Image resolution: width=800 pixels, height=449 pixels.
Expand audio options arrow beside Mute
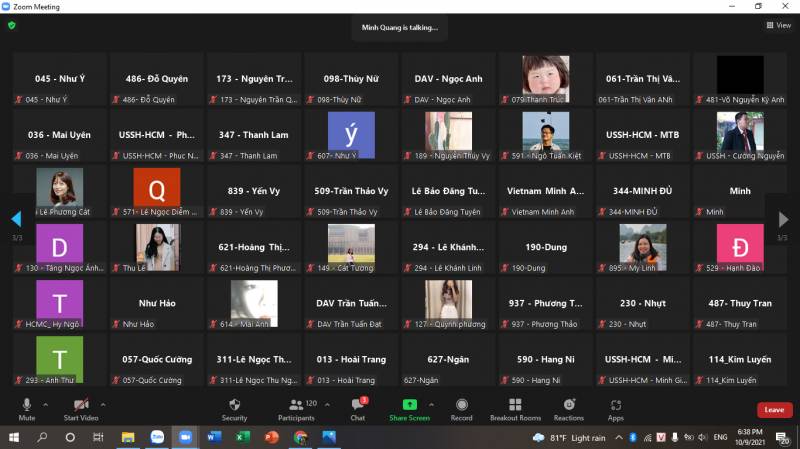coord(48,404)
